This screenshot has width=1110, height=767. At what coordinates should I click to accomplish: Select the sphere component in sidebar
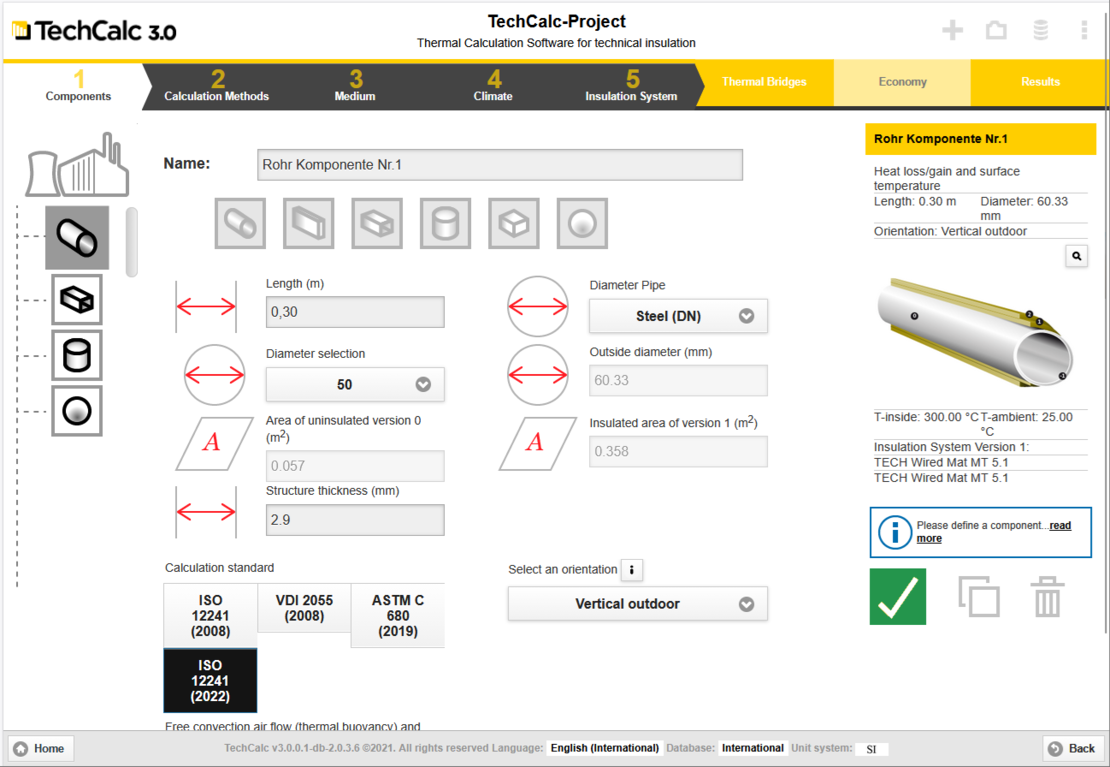(77, 411)
